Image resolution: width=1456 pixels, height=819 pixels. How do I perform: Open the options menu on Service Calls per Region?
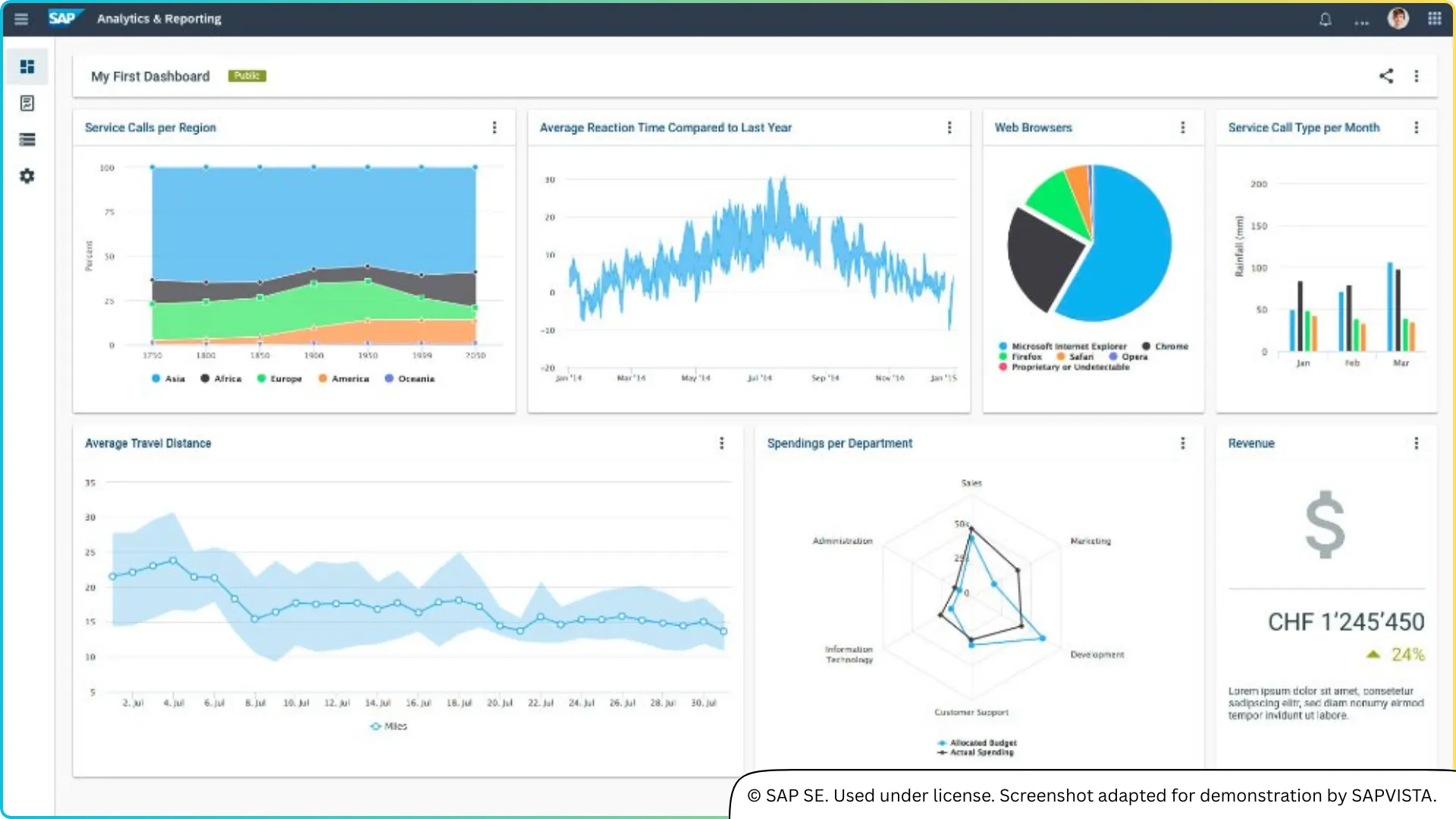click(x=495, y=127)
